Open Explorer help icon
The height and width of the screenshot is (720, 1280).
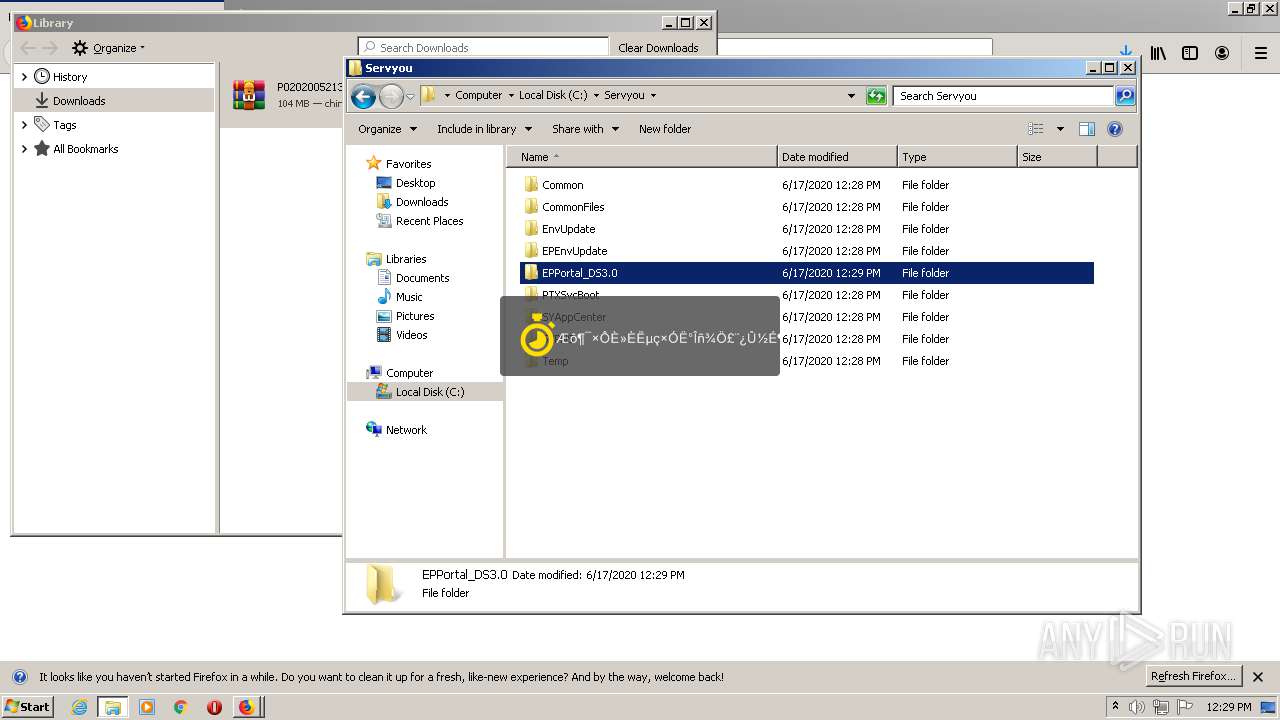click(x=1115, y=129)
